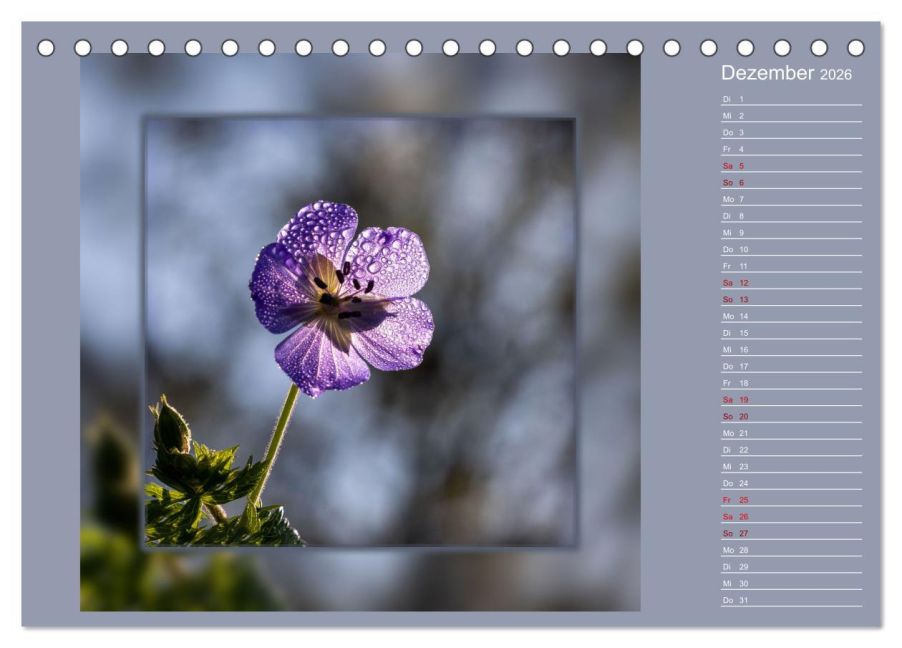Select the So 13 date entry

click(x=790, y=299)
